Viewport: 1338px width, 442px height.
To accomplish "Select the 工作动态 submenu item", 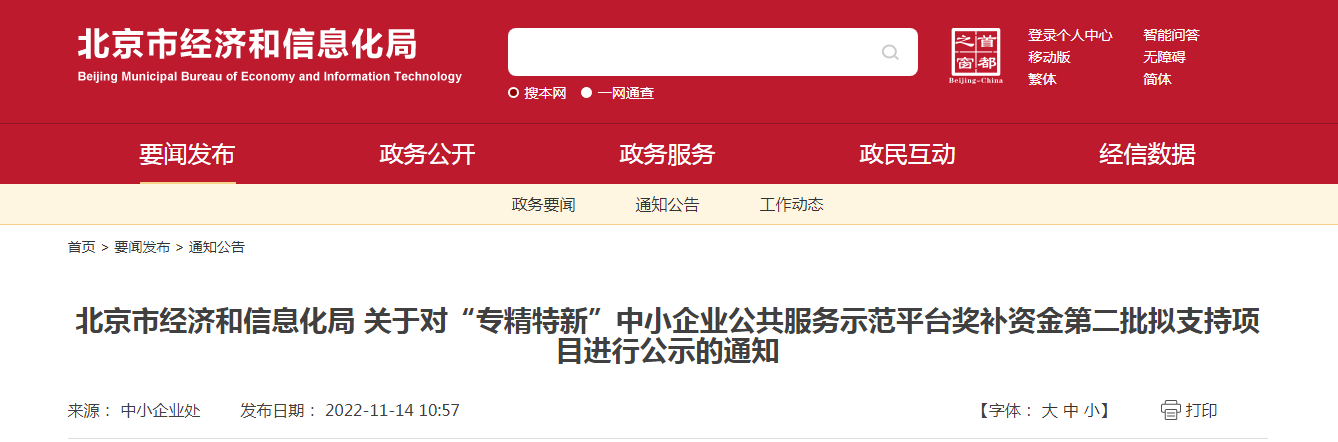I will (x=791, y=205).
